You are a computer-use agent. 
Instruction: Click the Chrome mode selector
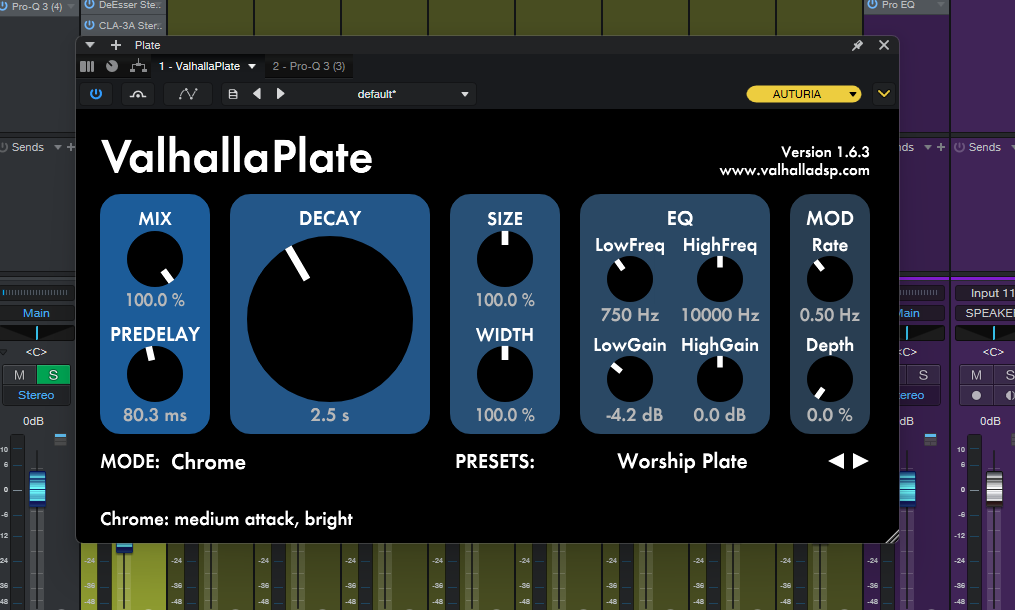(208, 462)
